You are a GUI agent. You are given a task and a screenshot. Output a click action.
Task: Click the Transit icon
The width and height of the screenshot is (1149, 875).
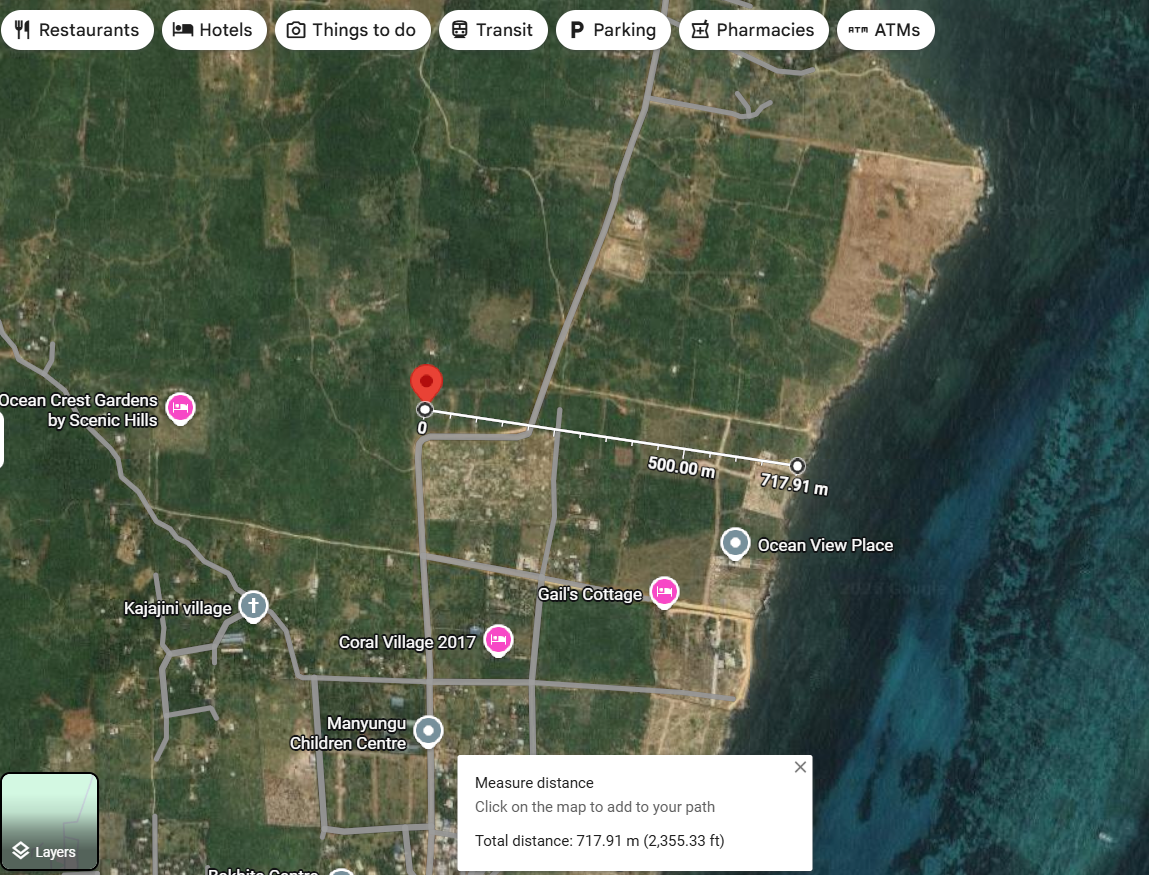pyautogui.click(x=462, y=29)
